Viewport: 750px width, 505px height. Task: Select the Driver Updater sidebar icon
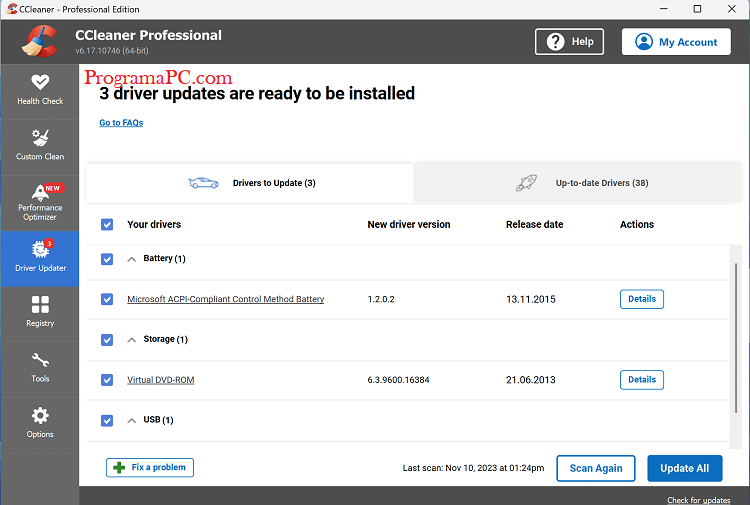coord(40,257)
